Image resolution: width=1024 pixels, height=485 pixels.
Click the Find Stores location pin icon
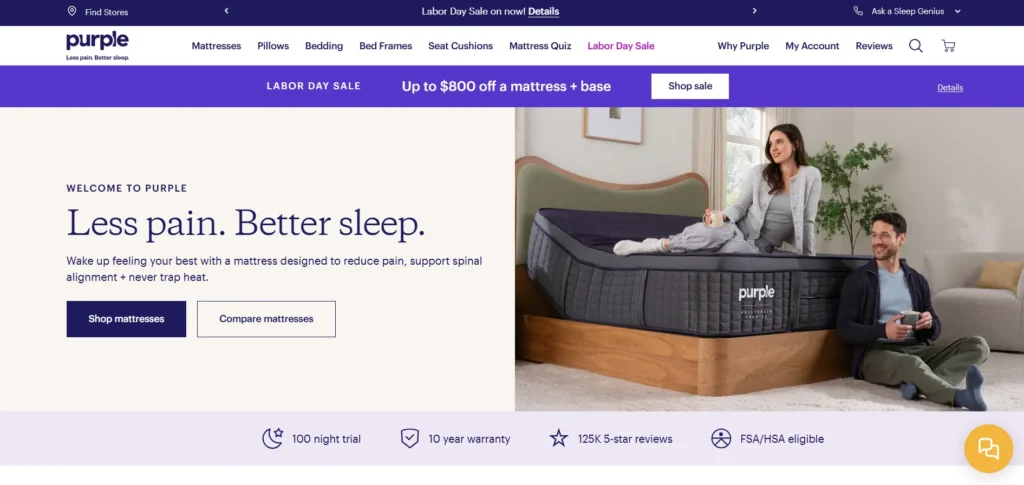(72, 11)
